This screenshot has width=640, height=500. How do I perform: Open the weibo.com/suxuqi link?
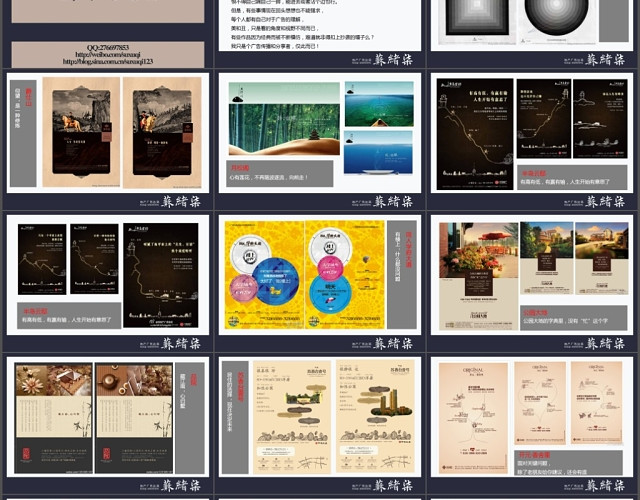(108, 54)
